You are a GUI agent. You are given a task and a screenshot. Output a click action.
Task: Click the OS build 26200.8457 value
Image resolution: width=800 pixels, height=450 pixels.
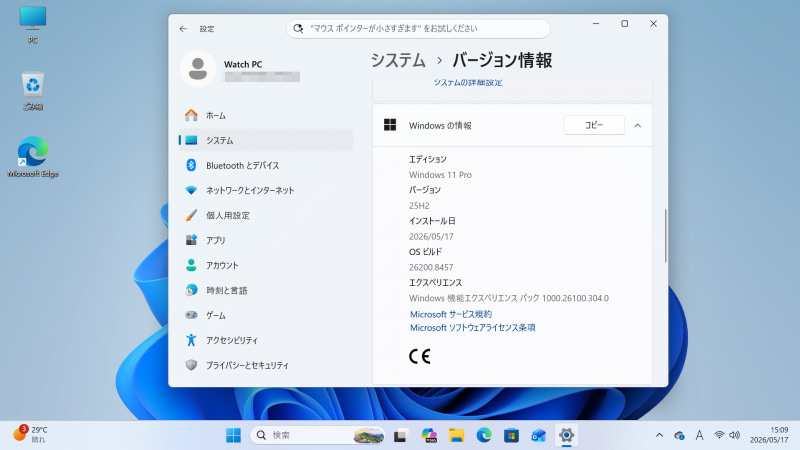[431, 267]
